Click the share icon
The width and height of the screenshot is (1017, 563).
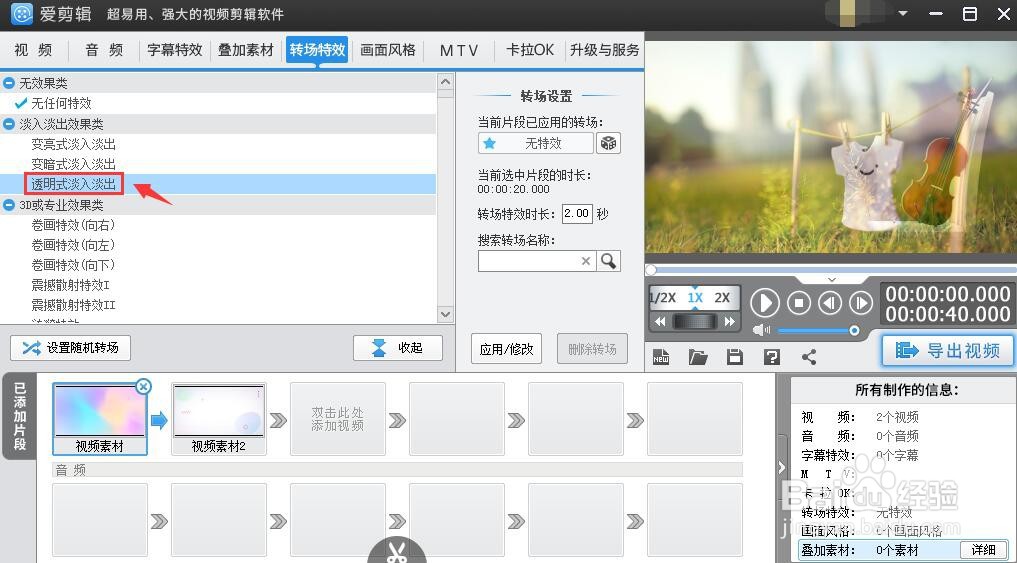click(x=809, y=357)
